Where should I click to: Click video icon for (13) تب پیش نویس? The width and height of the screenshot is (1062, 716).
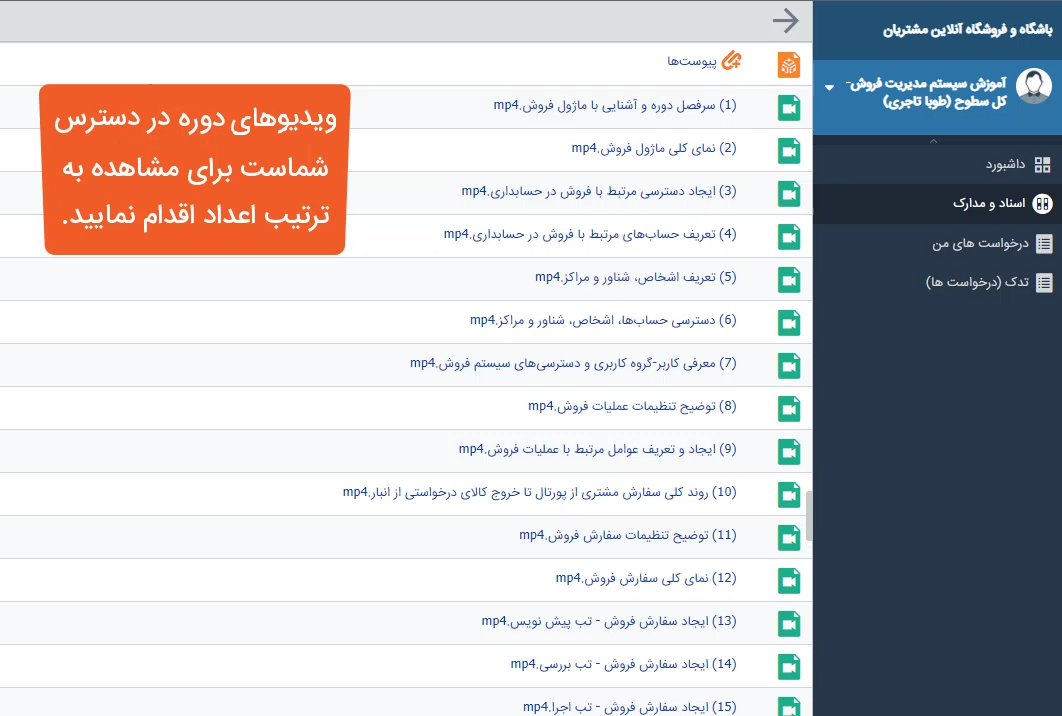coord(789,624)
